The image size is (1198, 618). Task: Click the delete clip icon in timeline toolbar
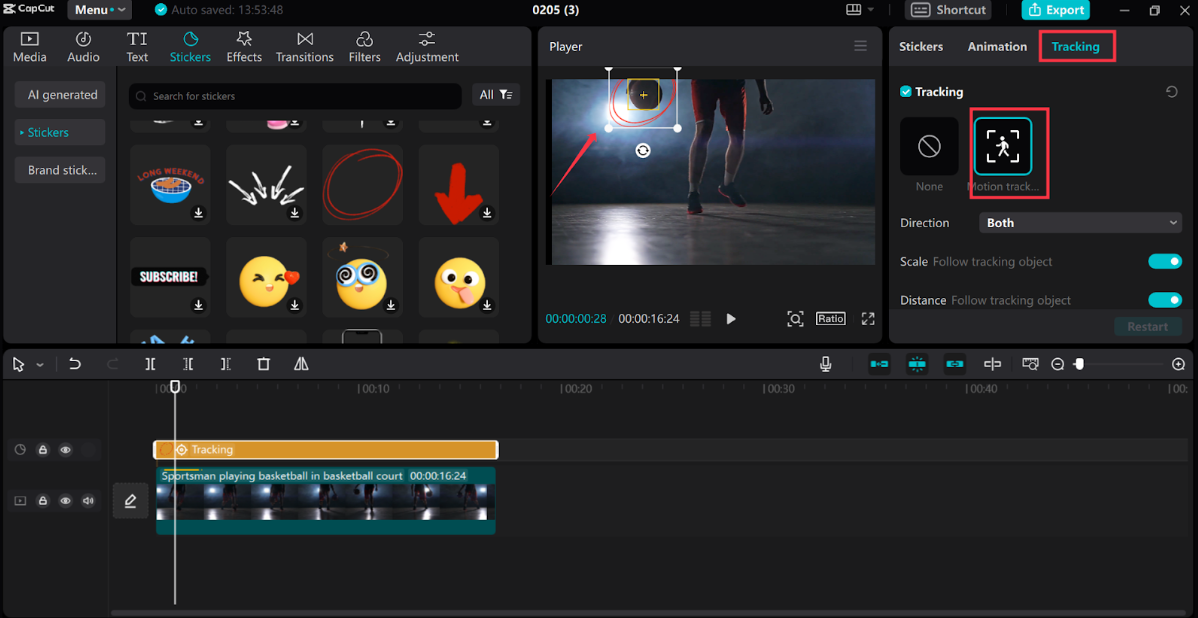pyautogui.click(x=264, y=364)
